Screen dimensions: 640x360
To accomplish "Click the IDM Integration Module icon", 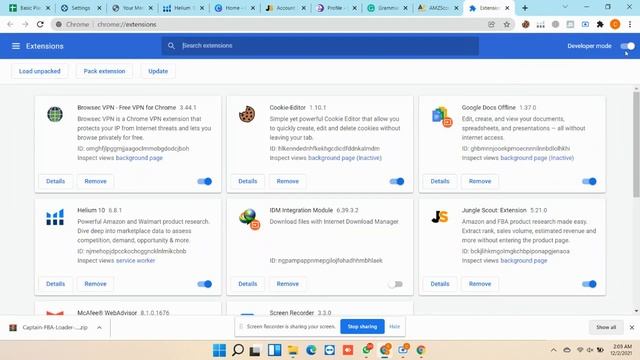I will [249, 219].
